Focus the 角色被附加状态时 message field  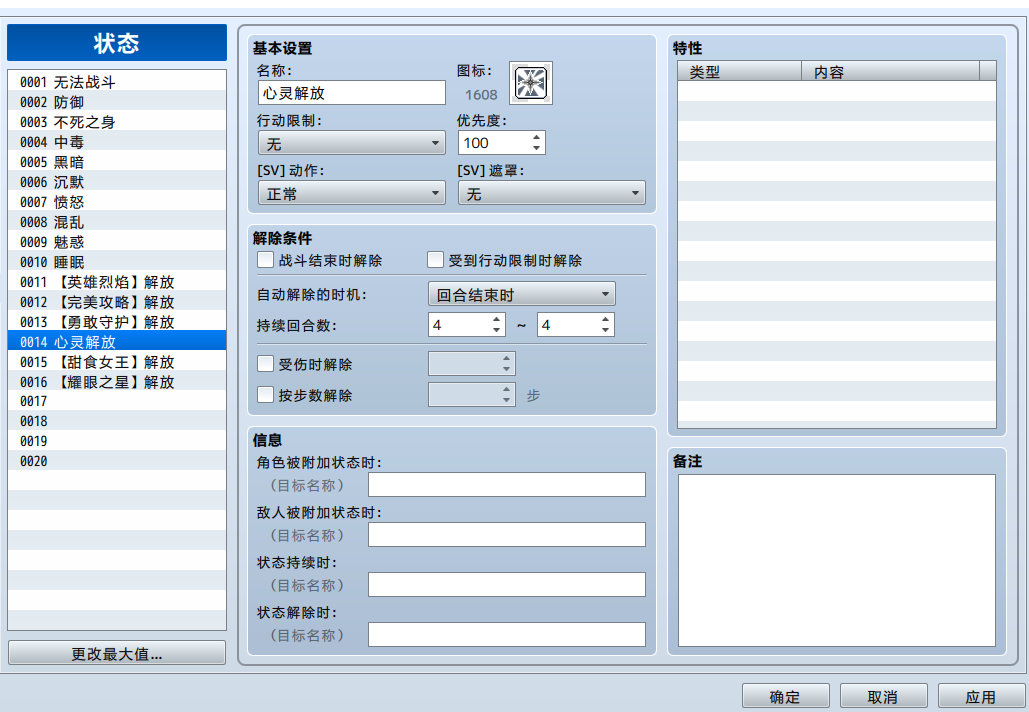[x=507, y=485]
